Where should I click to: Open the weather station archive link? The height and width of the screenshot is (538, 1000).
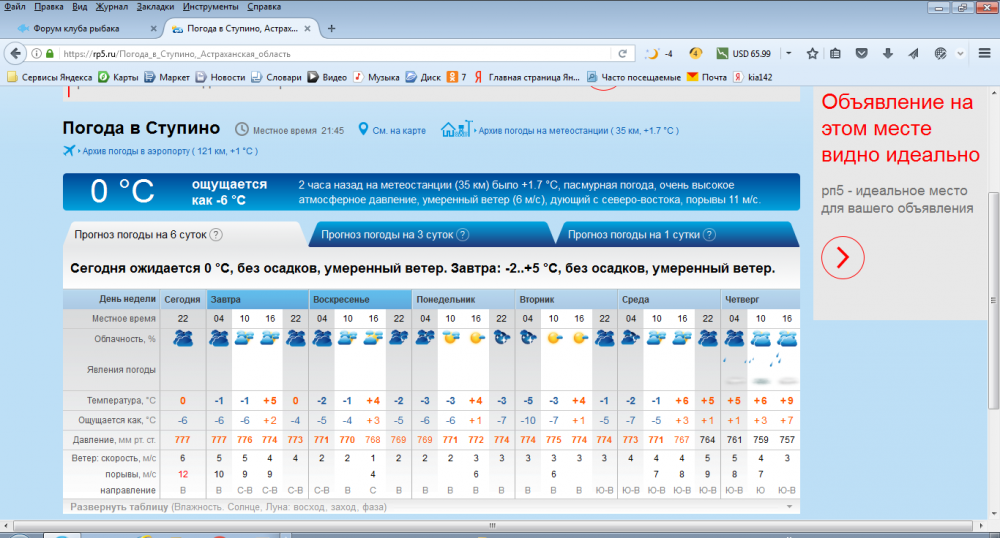tap(575, 130)
